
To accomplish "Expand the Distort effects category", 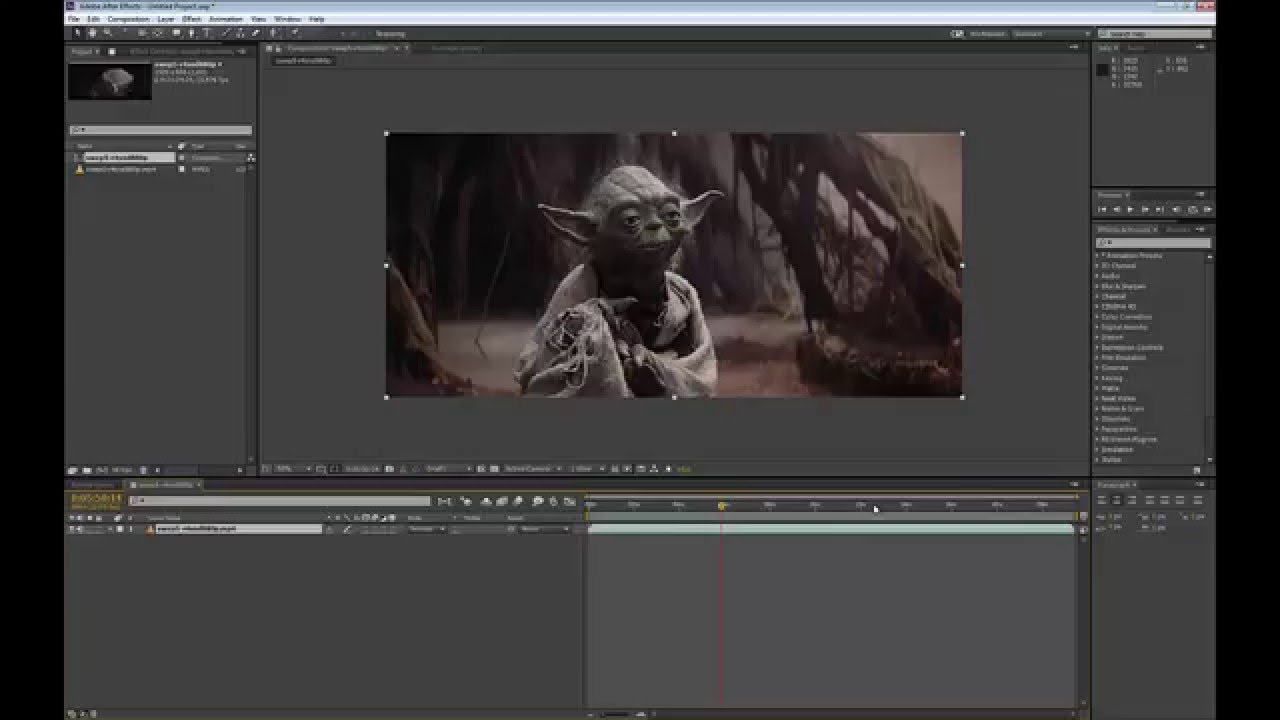I will click(1097, 337).
